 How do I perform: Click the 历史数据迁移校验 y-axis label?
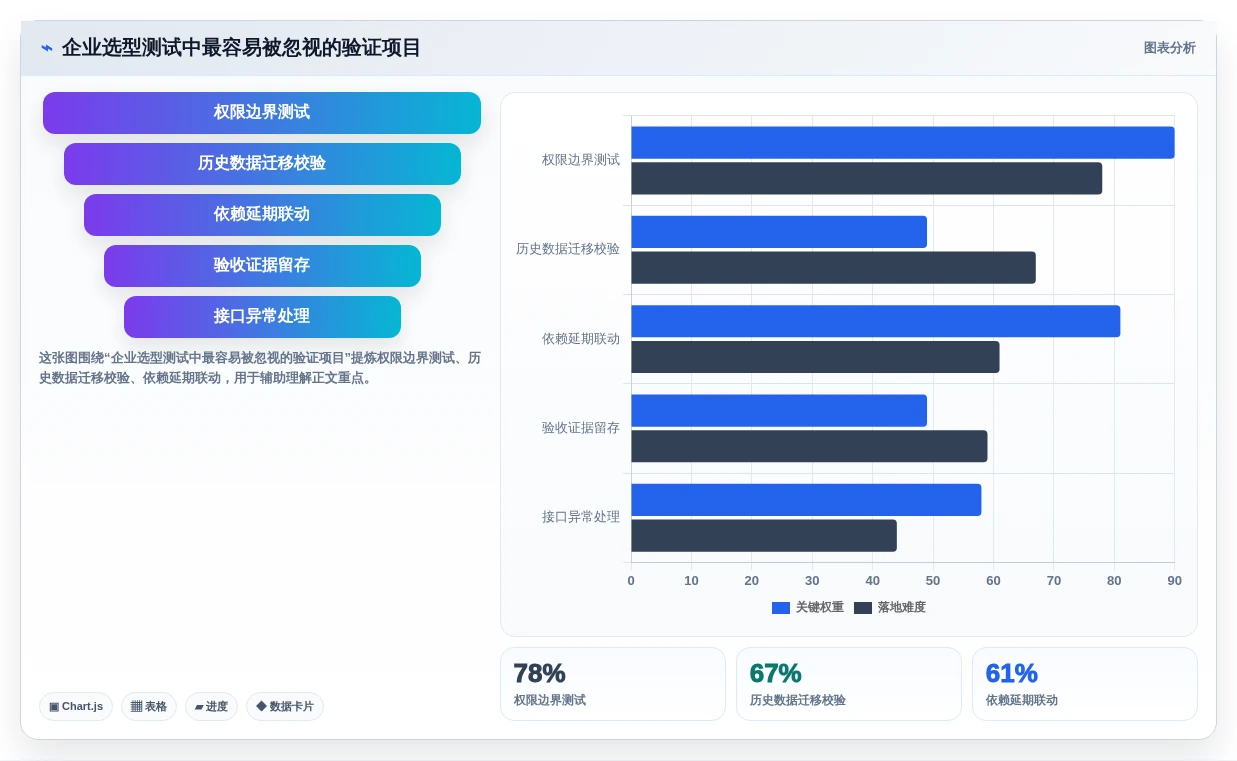568,249
